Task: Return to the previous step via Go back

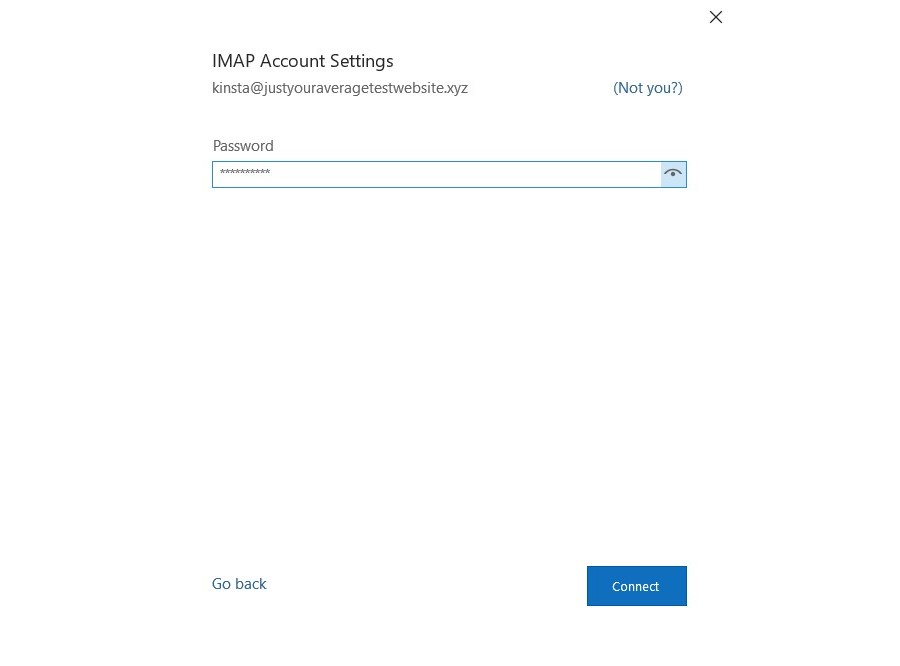Action: coord(239,584)
